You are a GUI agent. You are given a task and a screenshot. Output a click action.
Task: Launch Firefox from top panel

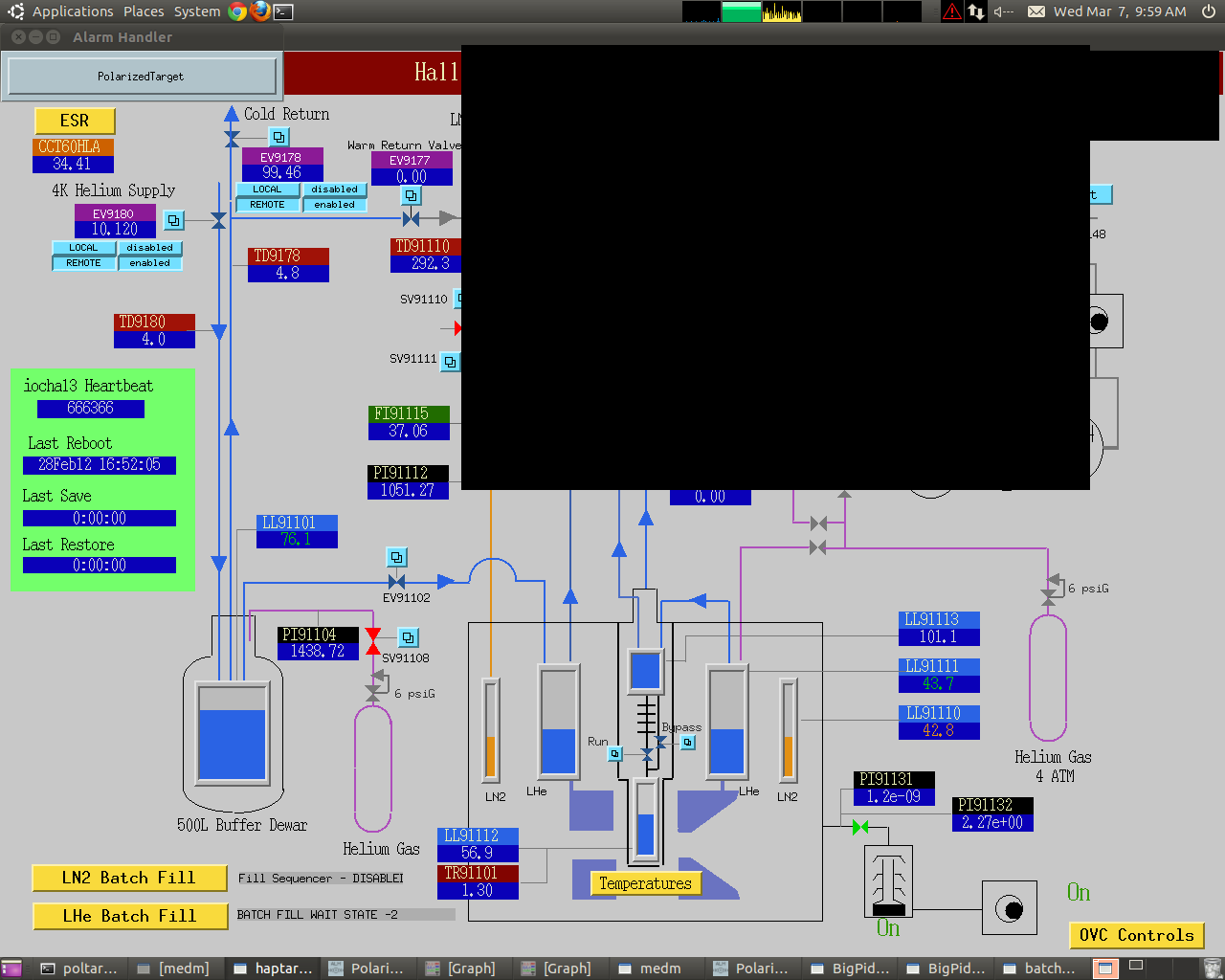[260, 11]
